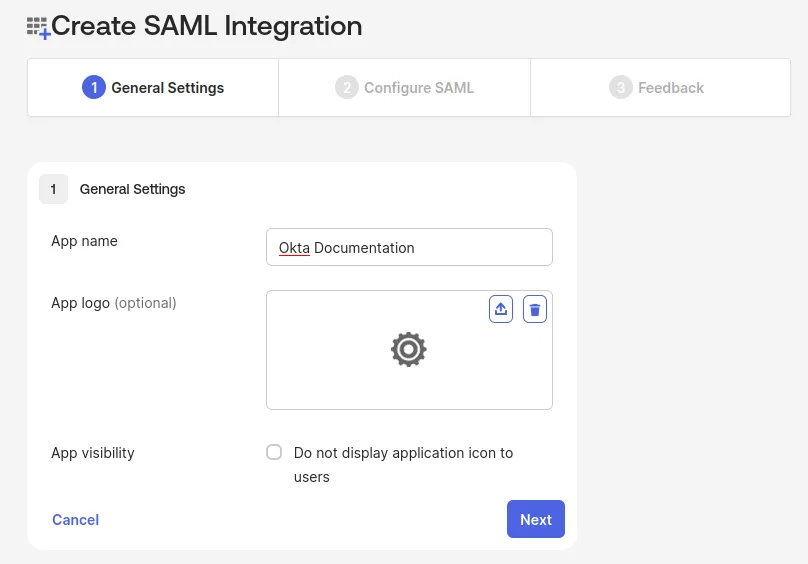Click the trash icon to delete logo
This screenshot has height=564, width=808.
(534, 309)
